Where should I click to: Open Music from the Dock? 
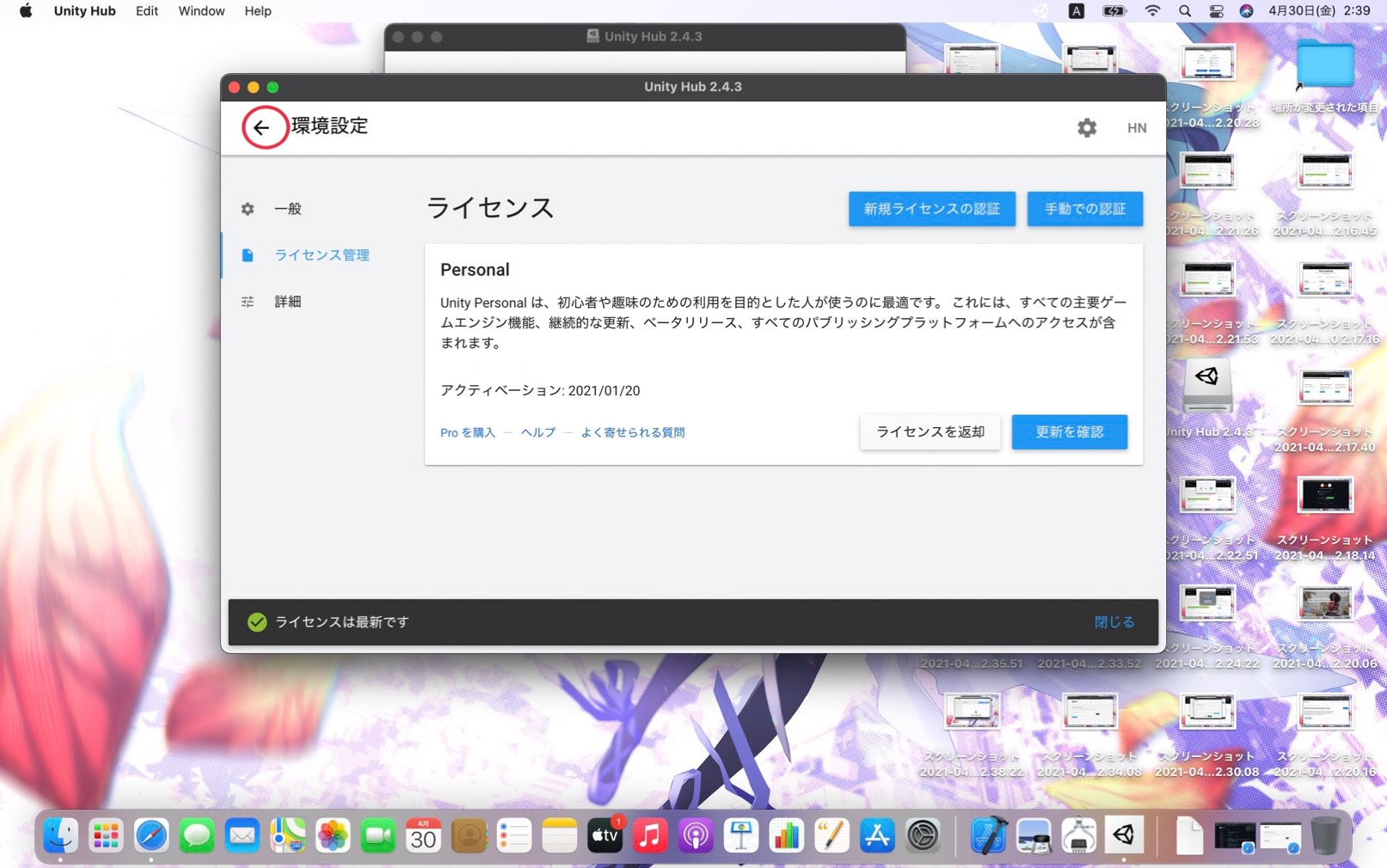click(x=650, y=835)
